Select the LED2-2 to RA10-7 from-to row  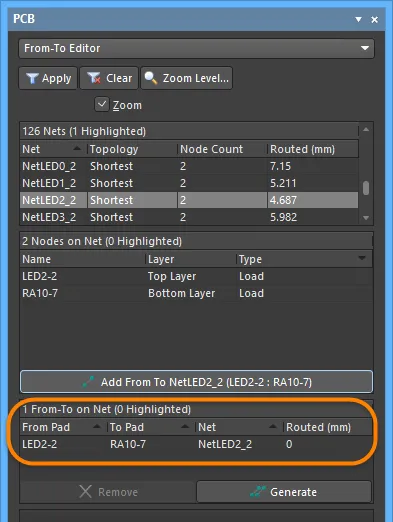click(x=196, y=444)
